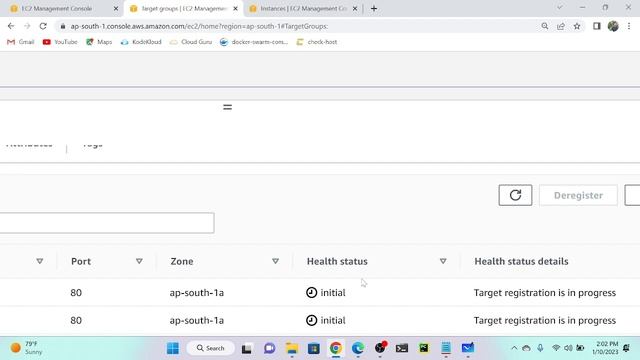The image size is (640, 360).
Task: Open the browser zoom search icon
Action: pos(545,26)
